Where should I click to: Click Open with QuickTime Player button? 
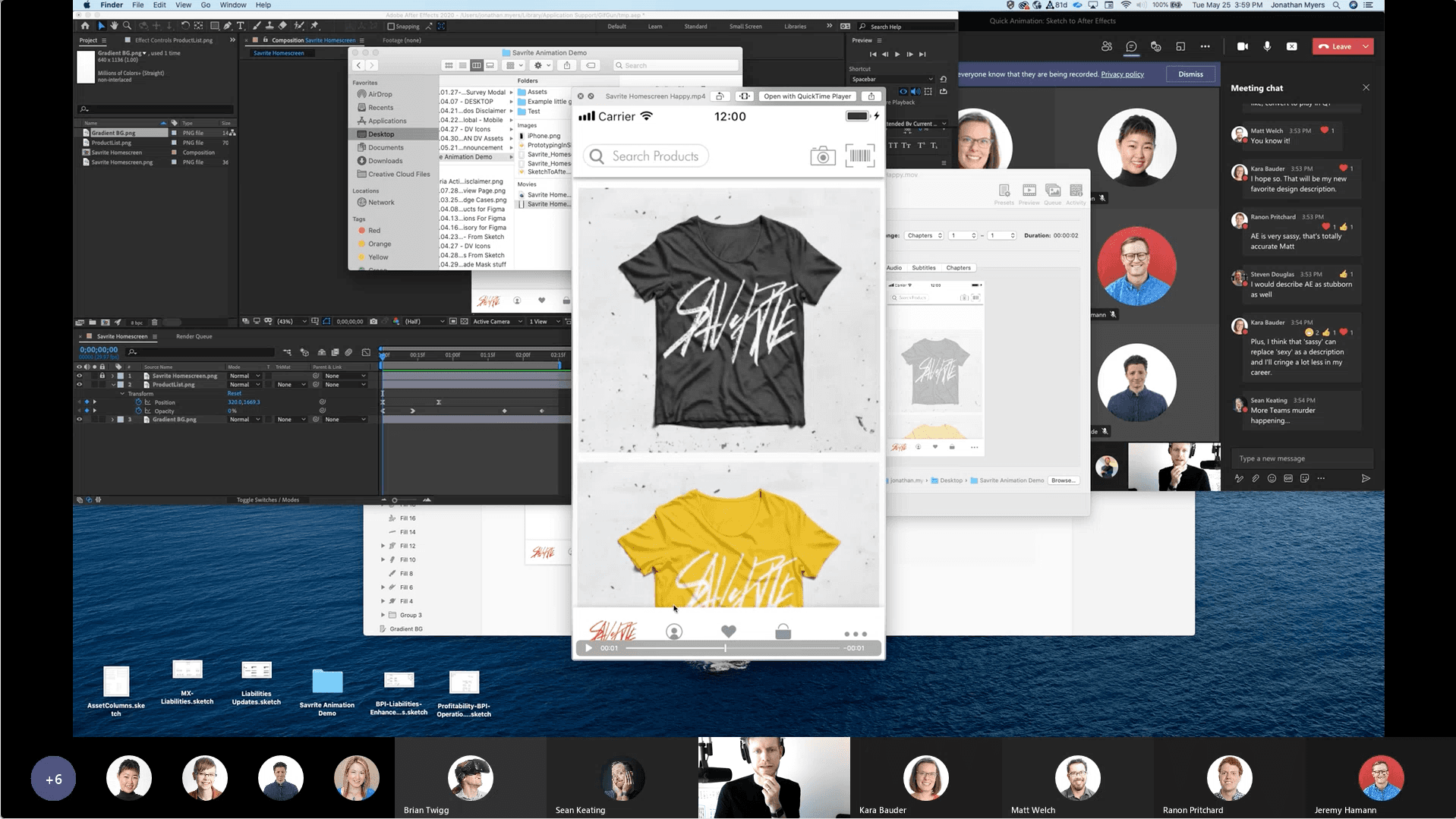pos(807,96)
